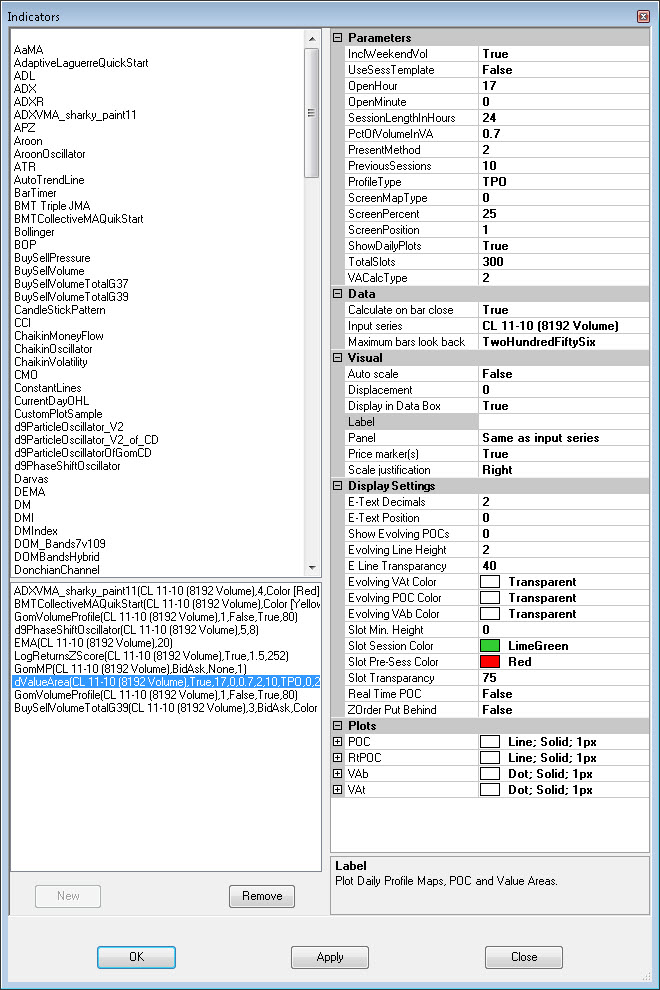Click the Red Slot Pre-Sess Color swatch
660x990 pixels.
point(490,662)
